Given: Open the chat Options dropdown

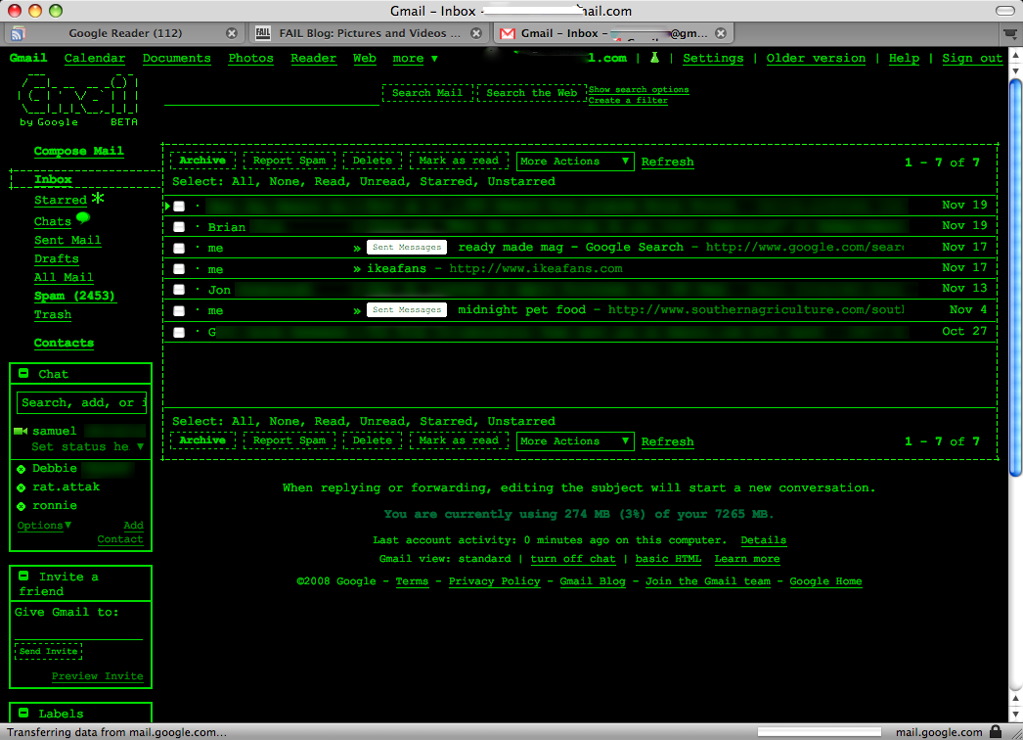Looking at the screenshot, I should coord(44,525).
